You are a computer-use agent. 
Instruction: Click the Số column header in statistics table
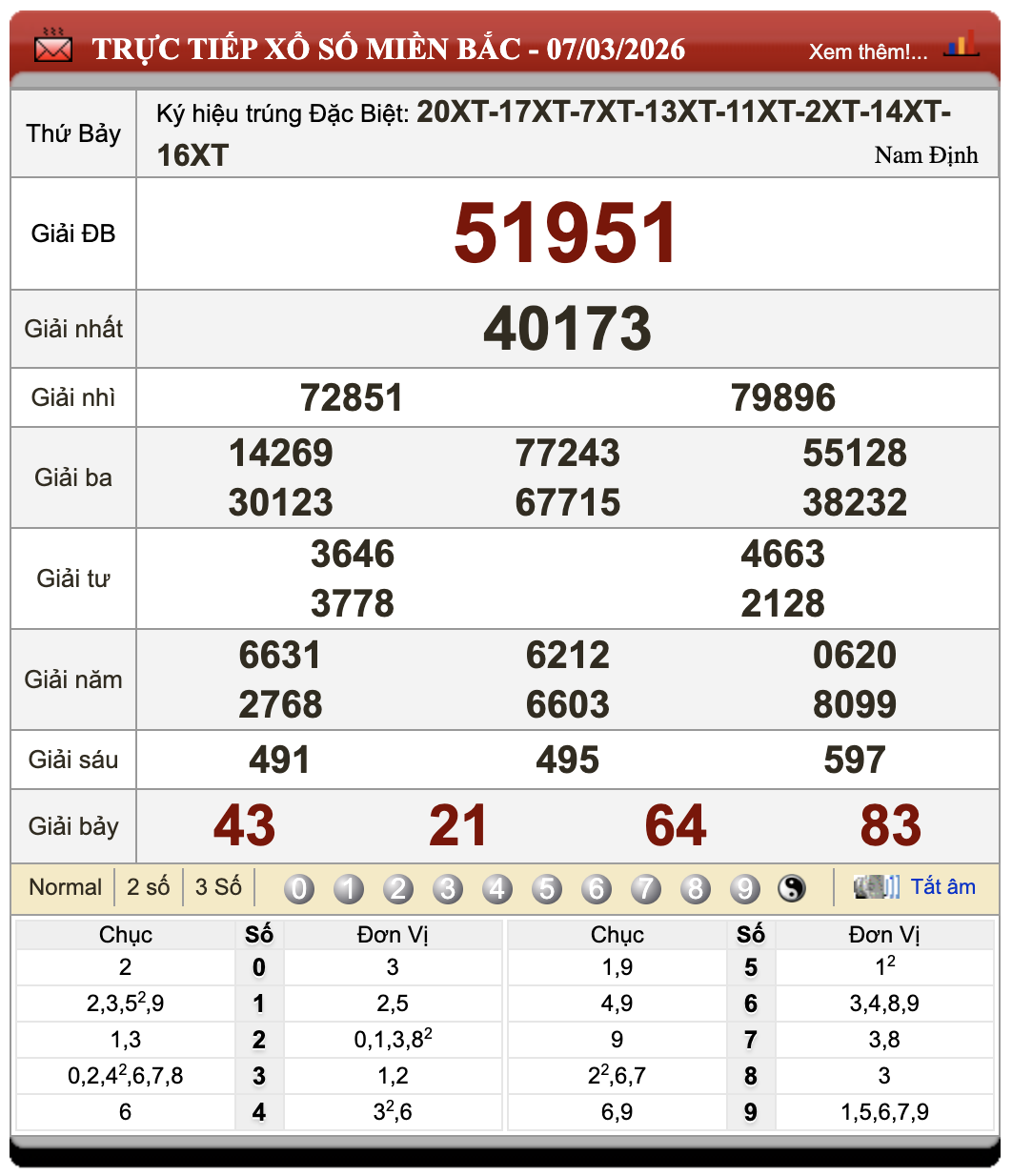point(259,935)
